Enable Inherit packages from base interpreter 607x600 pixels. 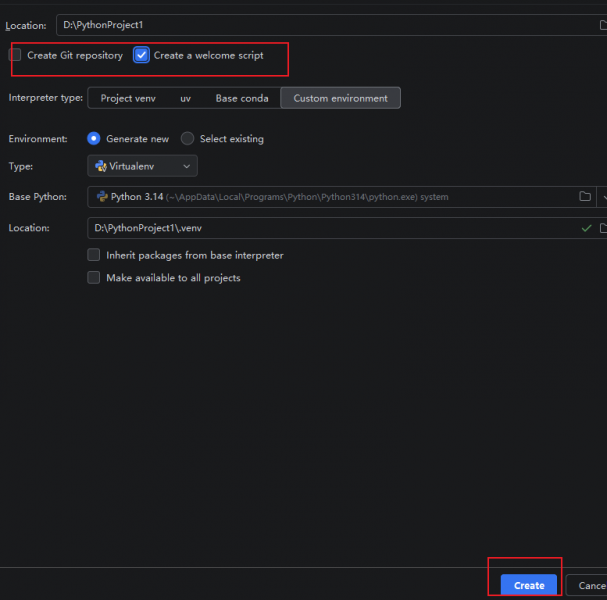94,255
